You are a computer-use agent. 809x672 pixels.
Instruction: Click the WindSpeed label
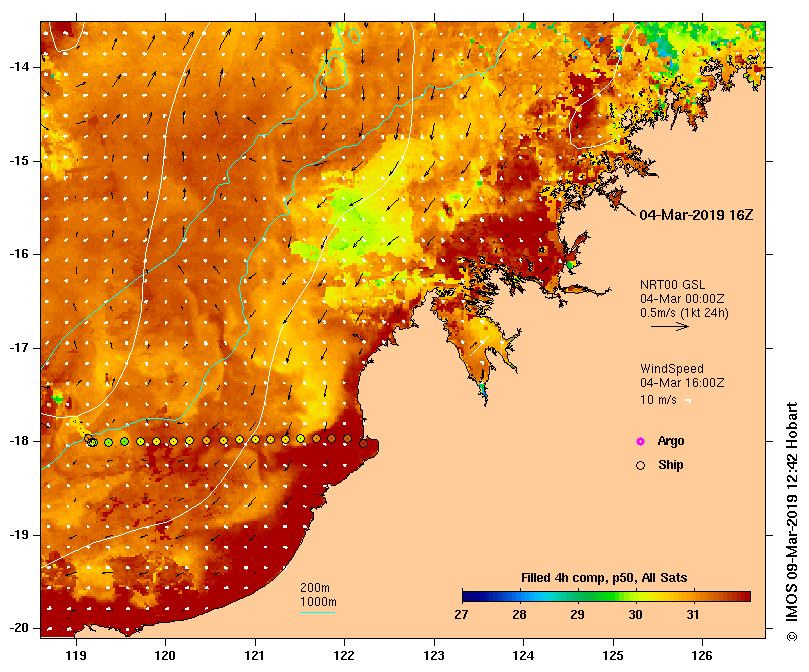tap(672, 369)
